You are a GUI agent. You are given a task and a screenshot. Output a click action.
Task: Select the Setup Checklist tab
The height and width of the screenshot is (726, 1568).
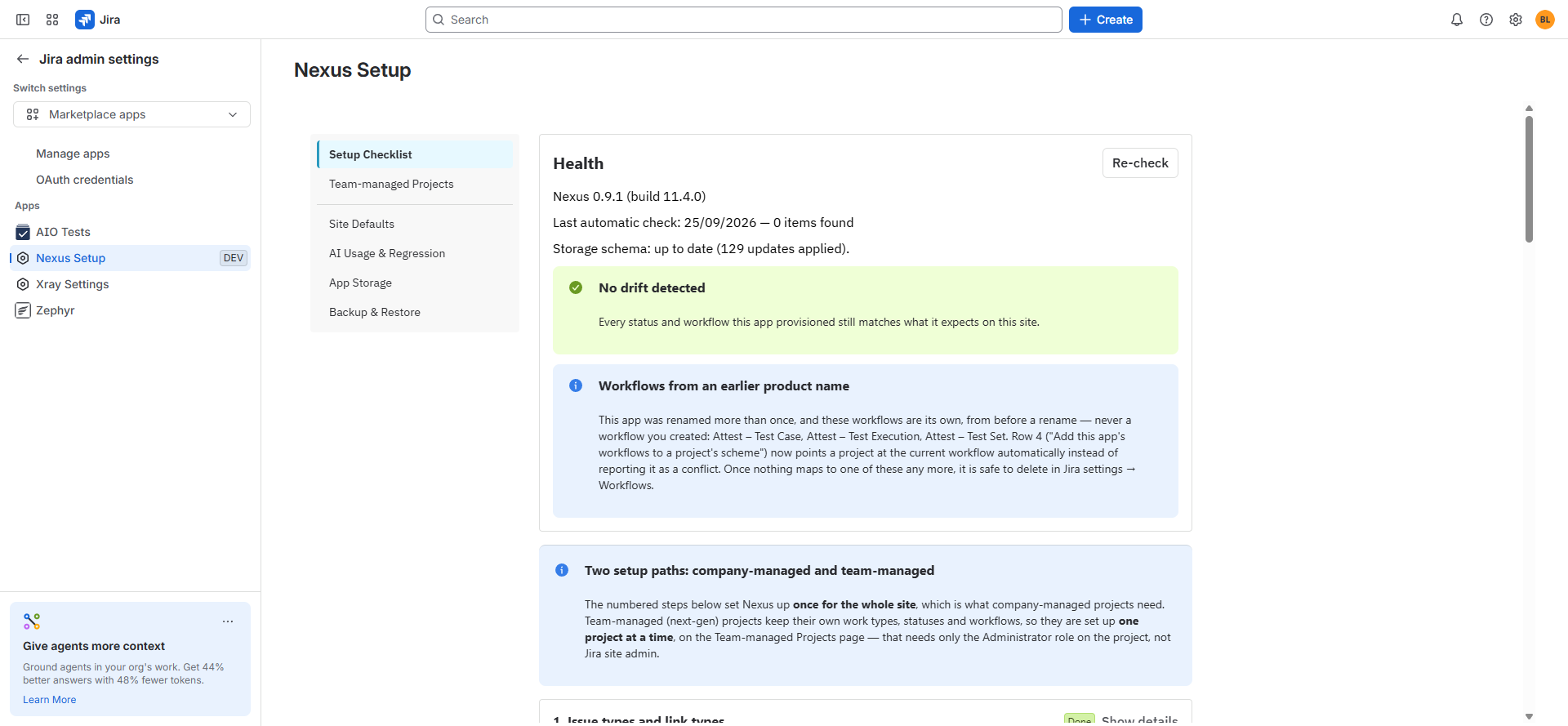coord(415,154)
